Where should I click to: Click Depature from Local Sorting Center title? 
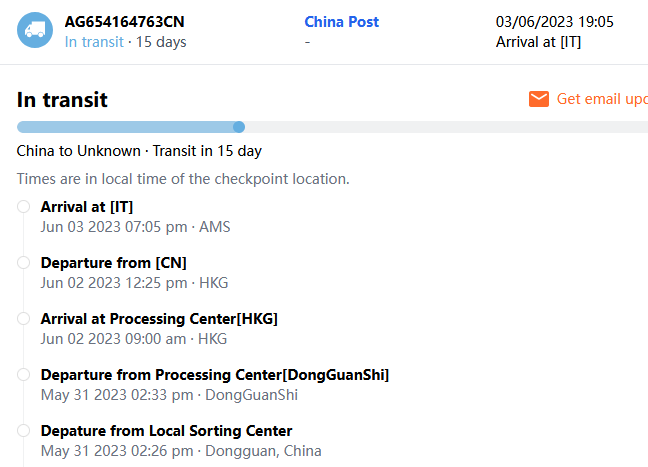[x=166, y=431]
